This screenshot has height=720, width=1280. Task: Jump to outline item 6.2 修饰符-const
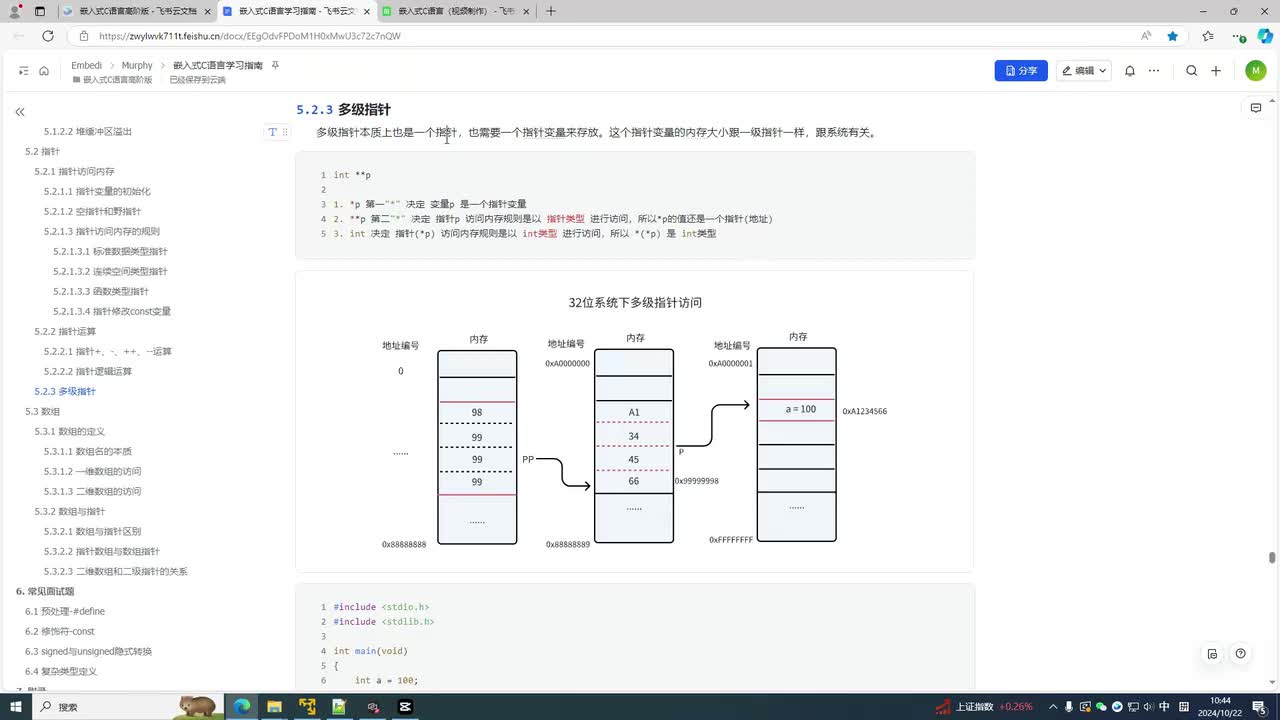(60, 631)
